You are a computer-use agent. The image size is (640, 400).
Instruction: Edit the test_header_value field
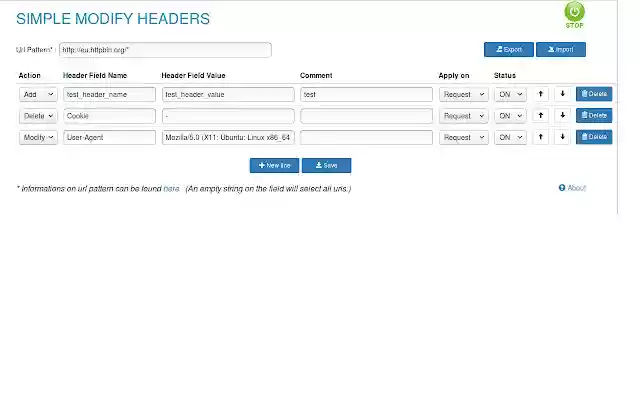pyautogui.click(x=228, y=94)
